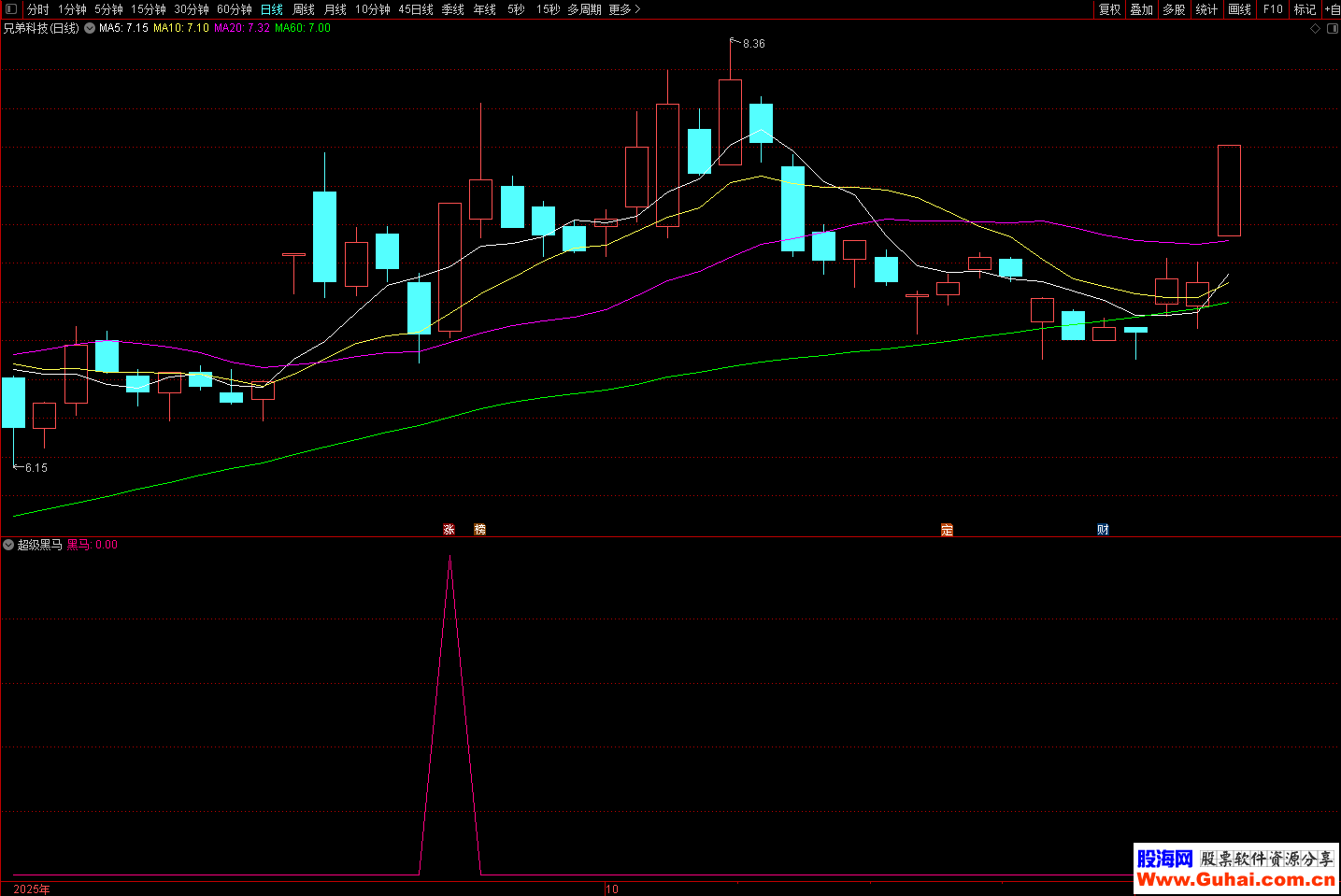Switch to the 周线 weekly chart tab
This screenshot has width=1341, height=896.
(x=304, y=9)
